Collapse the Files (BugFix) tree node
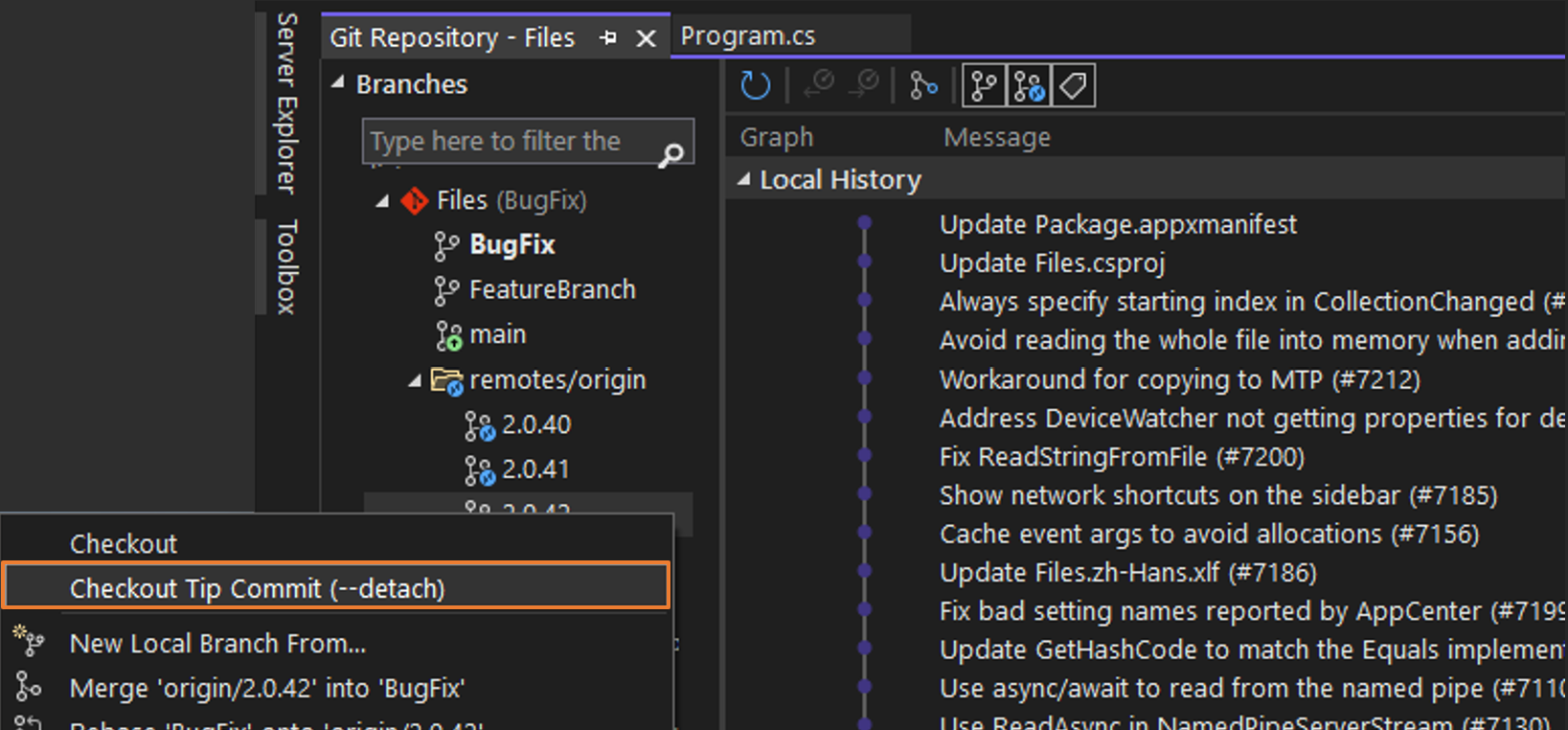The image size is (1568, 730). tap(382, 201)
